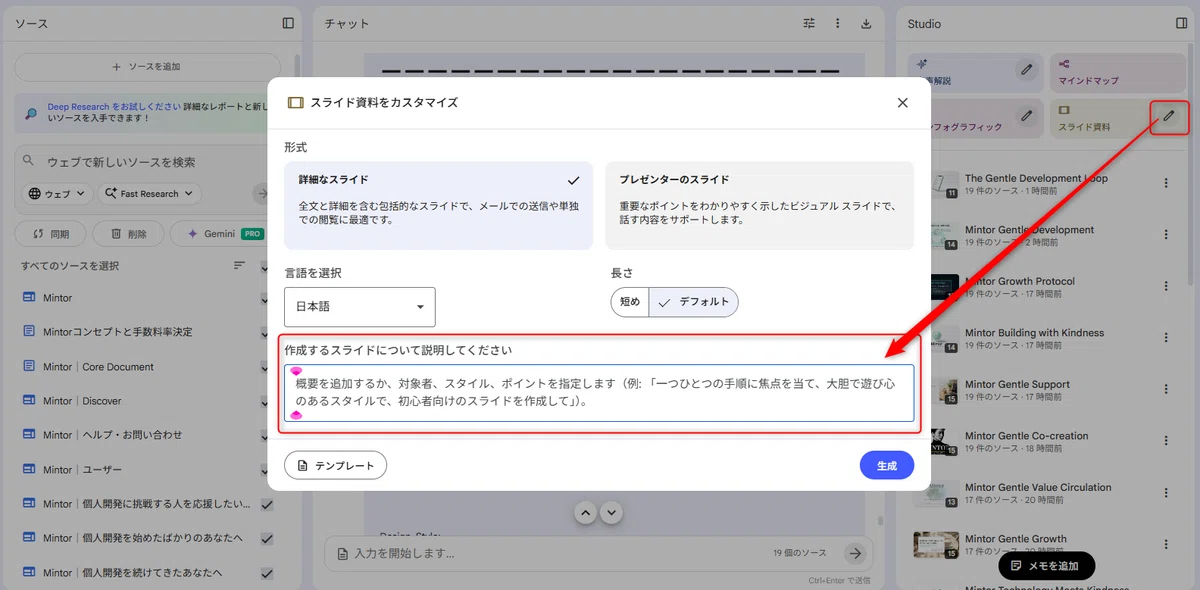Open the チャット panel more options menu

pos(838,24)
